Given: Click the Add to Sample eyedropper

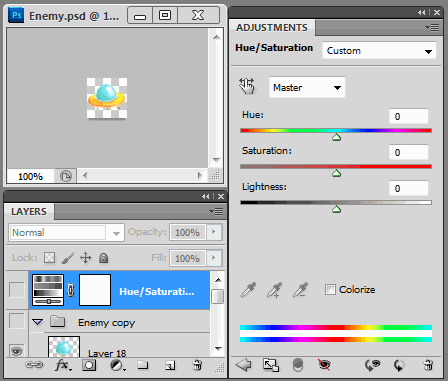Looking at the screenshot, I should coord(275,290).
